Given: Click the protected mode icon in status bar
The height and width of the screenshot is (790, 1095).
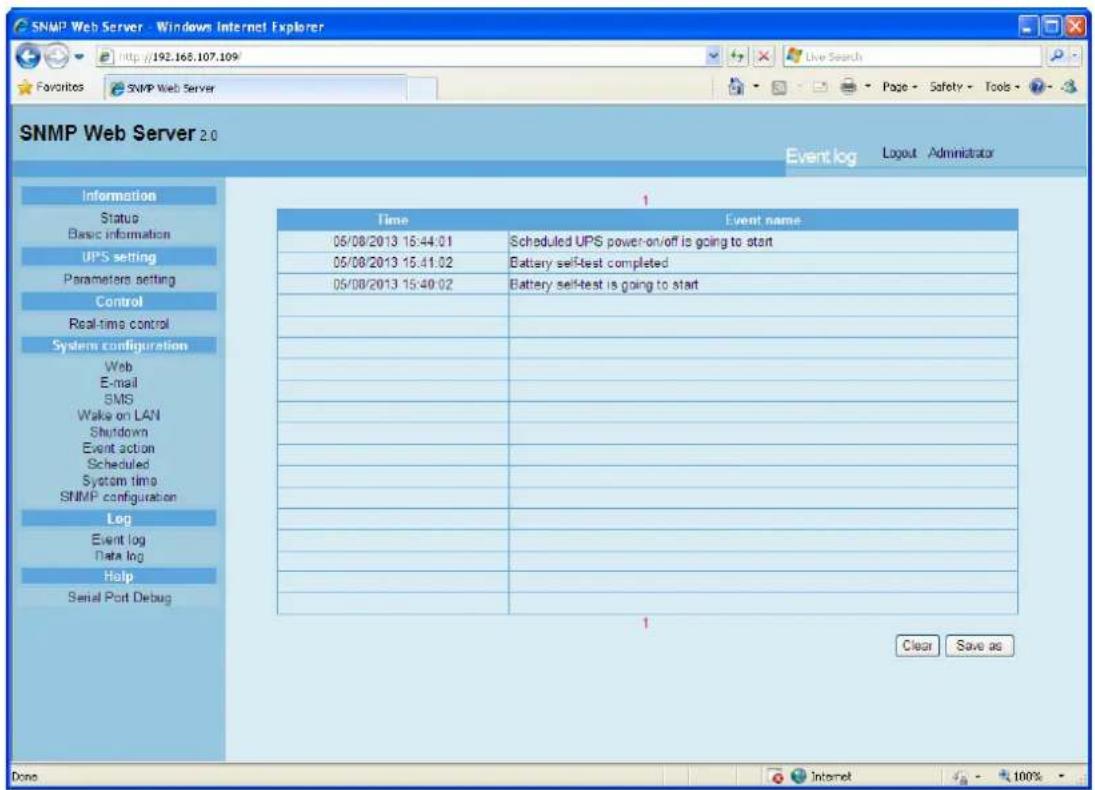Looking at the screenshot, I should tap(960, 776).
